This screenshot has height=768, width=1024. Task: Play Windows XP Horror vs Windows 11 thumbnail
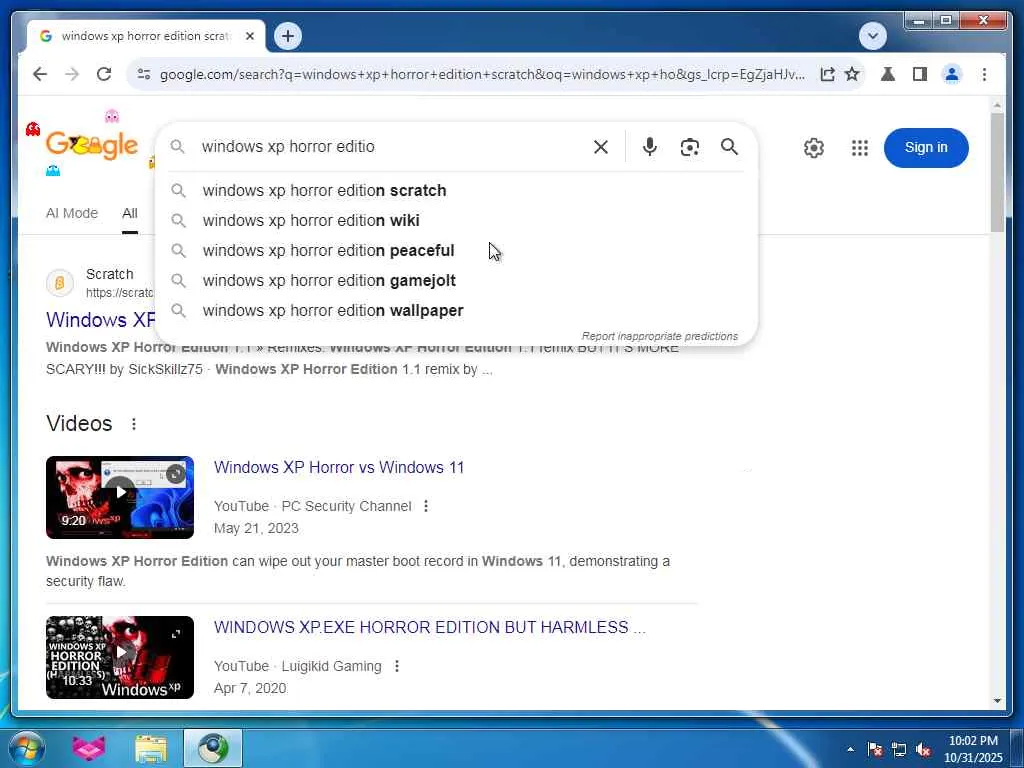(x=120, y=498)
